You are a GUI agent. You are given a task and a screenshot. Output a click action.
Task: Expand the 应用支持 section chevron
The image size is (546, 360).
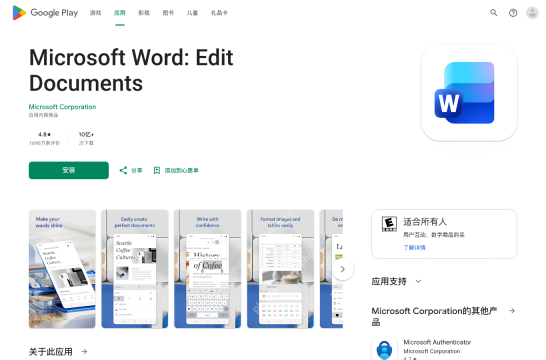tap(418, 281)
